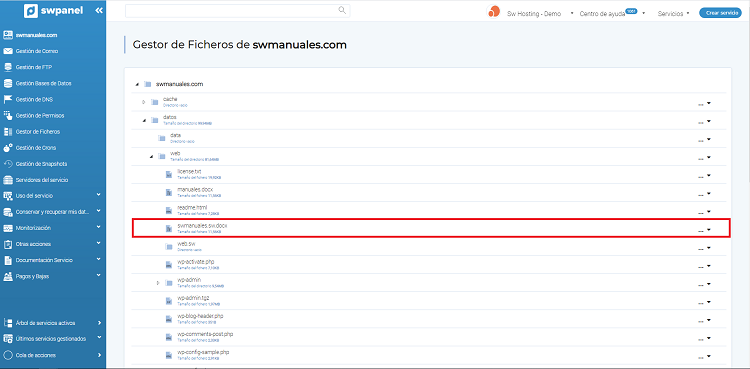Viewport: 750px width, 369px height.
Task: Click the Sw Hosting orange avatar icon
Action: 493,11
